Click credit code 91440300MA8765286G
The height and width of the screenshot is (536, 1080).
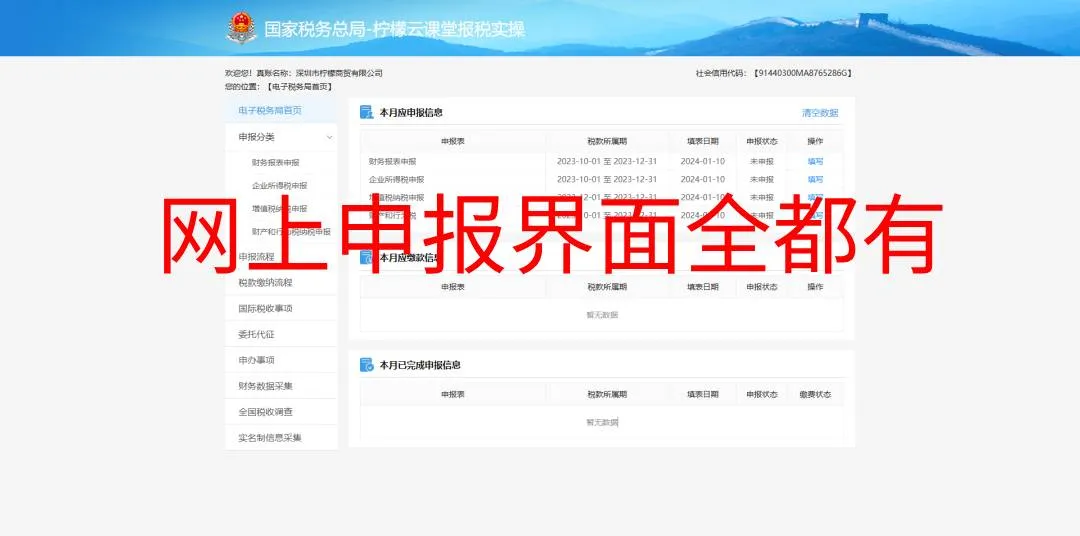(802, 73)
